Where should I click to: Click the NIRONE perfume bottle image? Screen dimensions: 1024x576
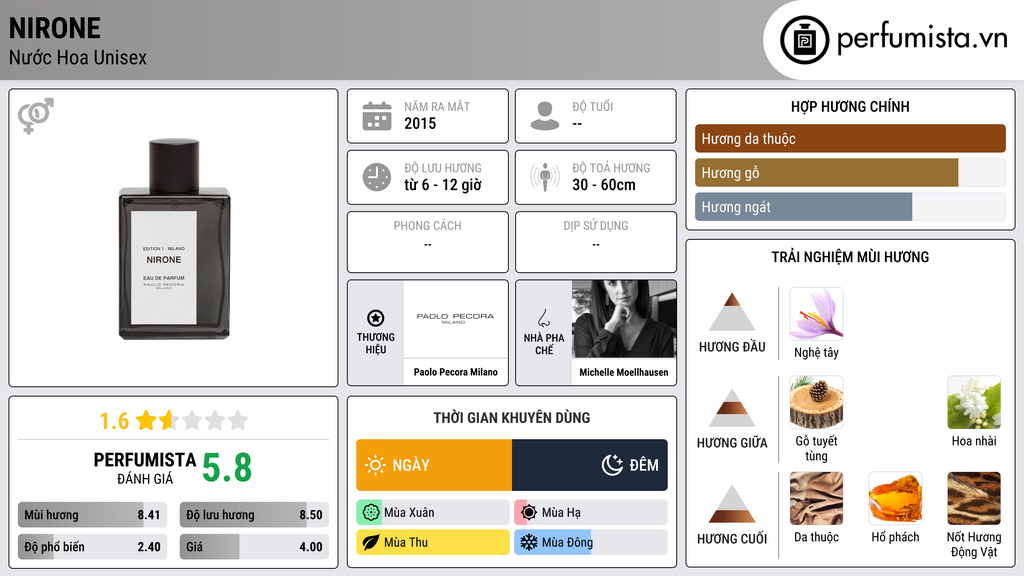pyautogui.click(x=174, y=239)
